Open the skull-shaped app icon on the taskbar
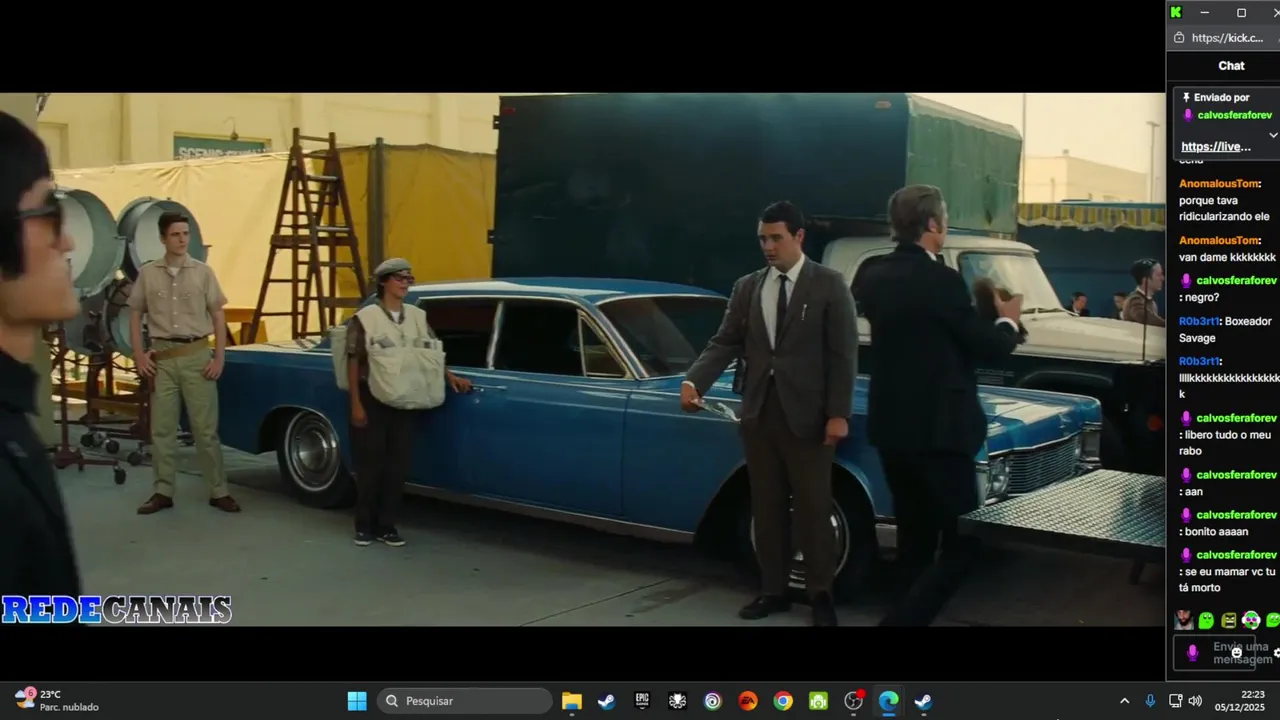Screen dimensions: 1280x720 [x=677, y=701]
